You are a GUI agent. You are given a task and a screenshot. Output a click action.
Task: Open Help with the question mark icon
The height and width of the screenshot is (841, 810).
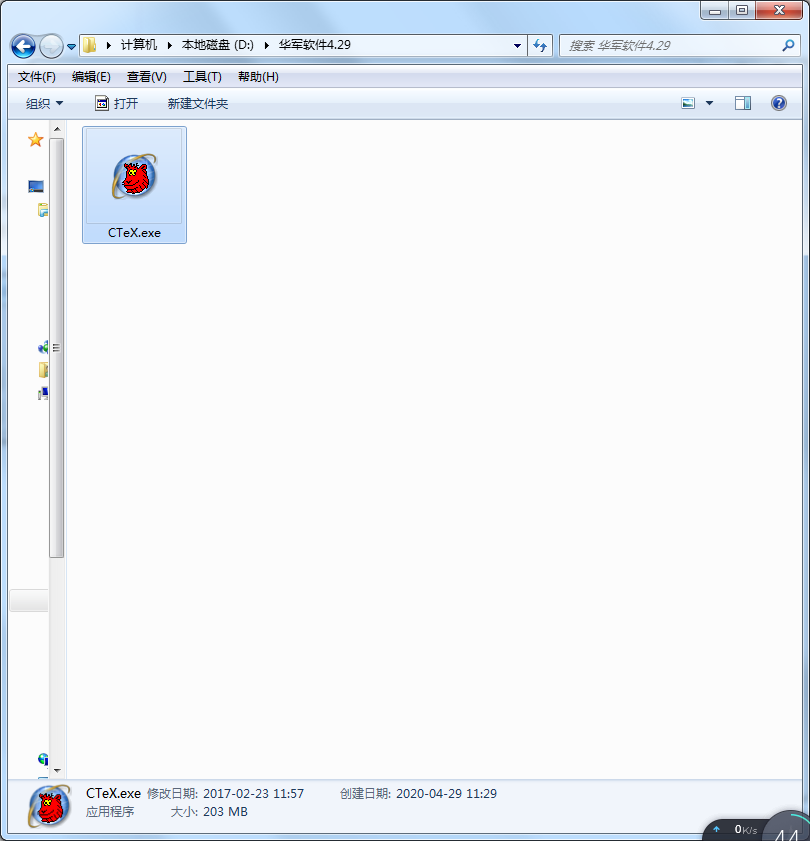(x=779, y=103)
